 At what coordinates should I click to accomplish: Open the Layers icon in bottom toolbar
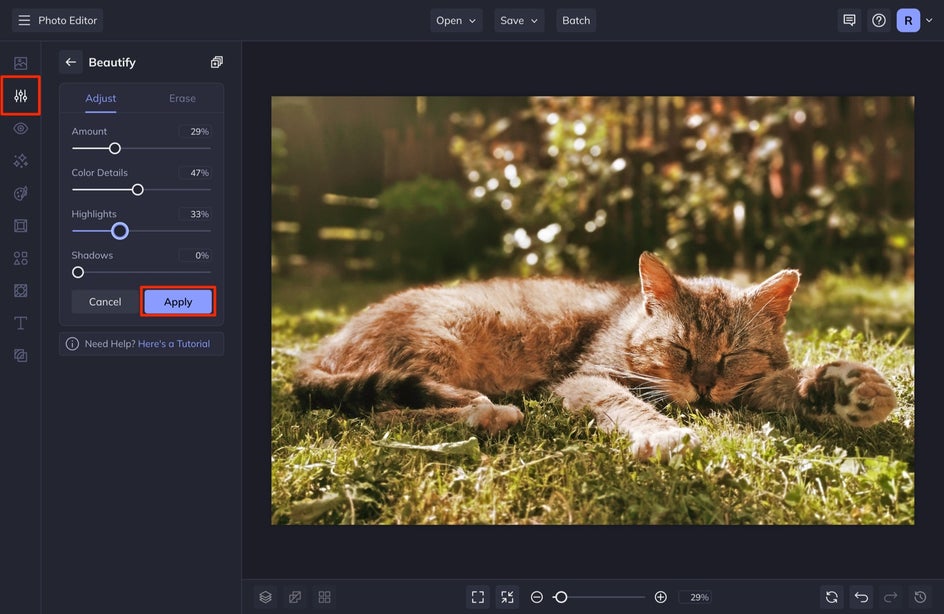(x=265, y=597)
